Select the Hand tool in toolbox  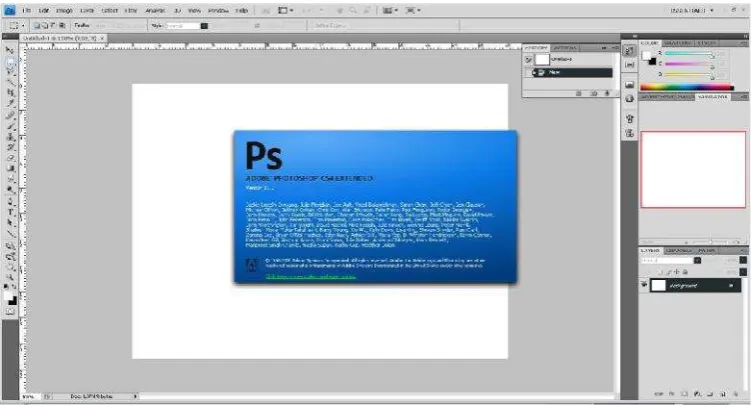tap(10, 267)
